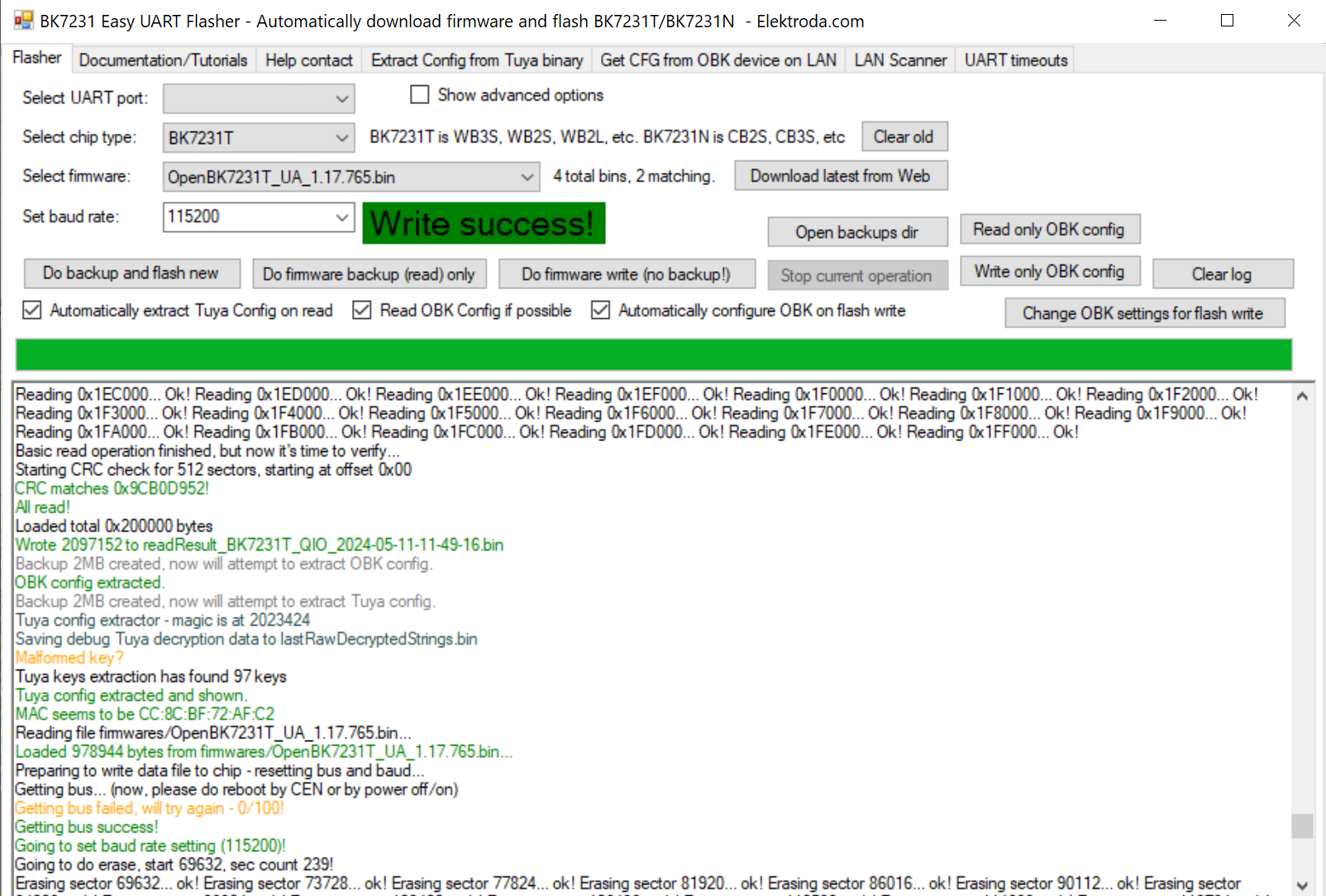Click log line 'Getting bus failed, will try again'
1326x896 pixels.
[x=150, y=808]
